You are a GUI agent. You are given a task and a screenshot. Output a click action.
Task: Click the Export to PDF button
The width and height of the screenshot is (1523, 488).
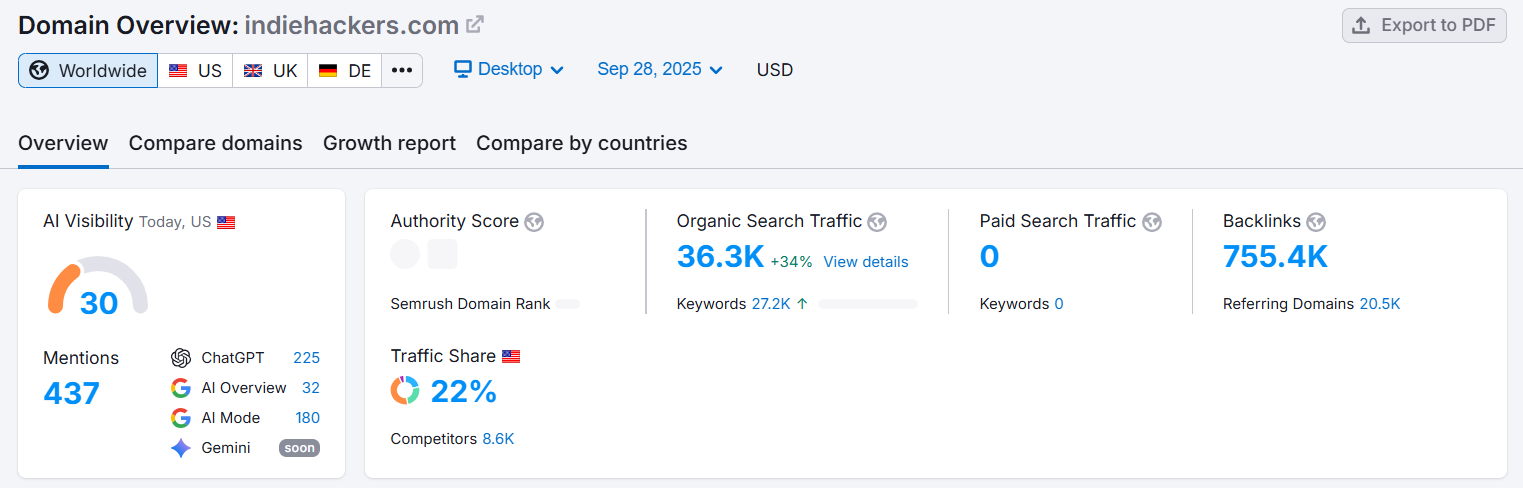click(x=1424, y=25)
